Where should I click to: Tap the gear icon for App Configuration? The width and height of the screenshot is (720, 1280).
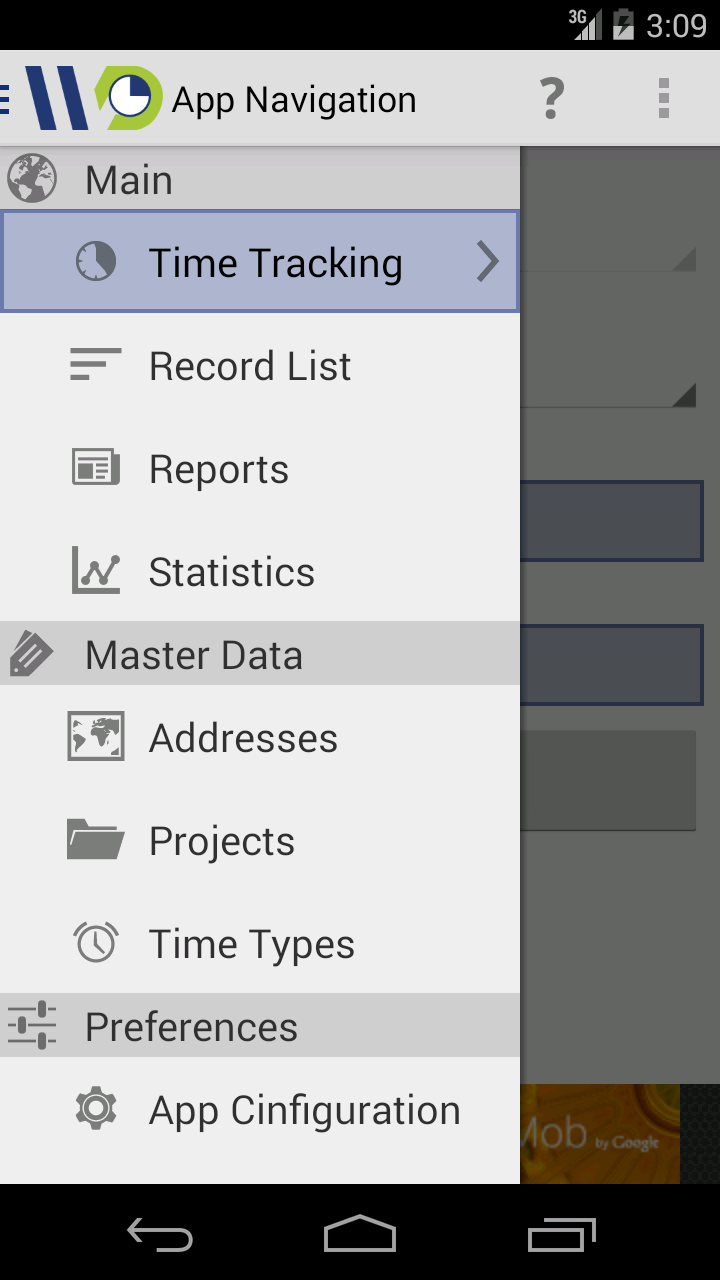(x=96, y=1109)
